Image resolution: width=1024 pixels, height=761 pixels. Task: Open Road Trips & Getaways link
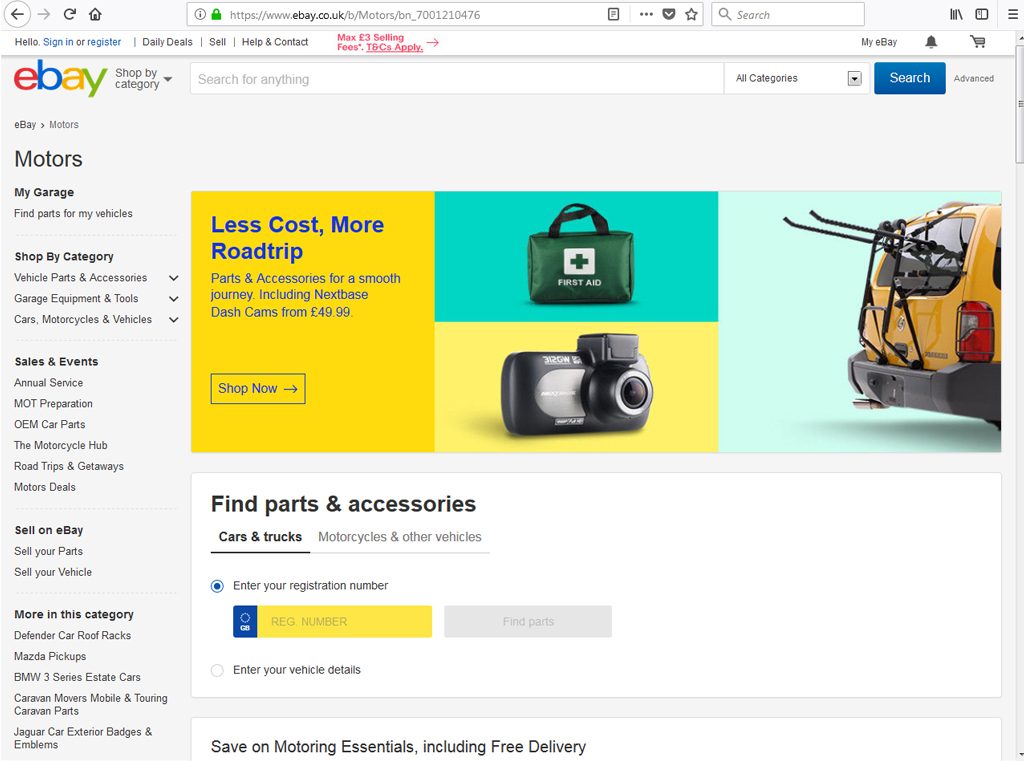(x=69, y=466)
